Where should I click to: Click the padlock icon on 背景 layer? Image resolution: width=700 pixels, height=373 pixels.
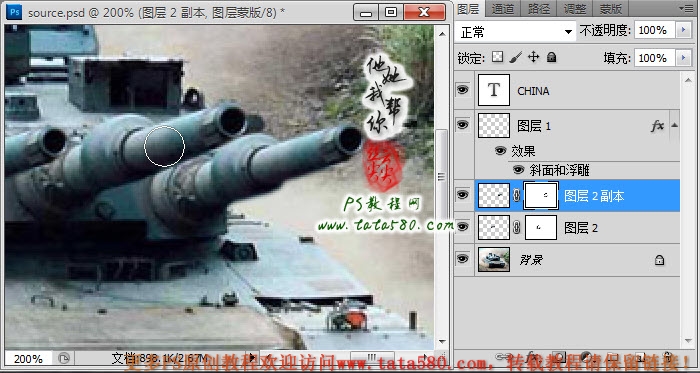point(659,260)
